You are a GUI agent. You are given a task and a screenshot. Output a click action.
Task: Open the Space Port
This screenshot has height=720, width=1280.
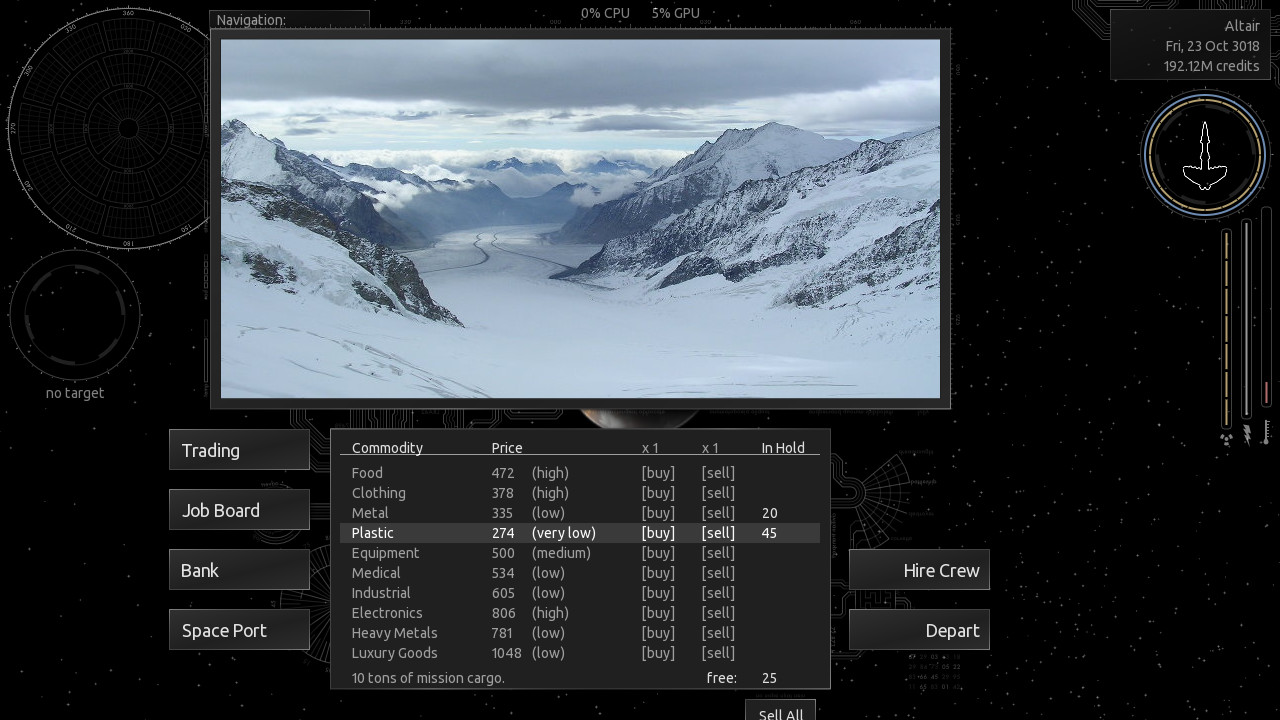[x=239, y=630]
